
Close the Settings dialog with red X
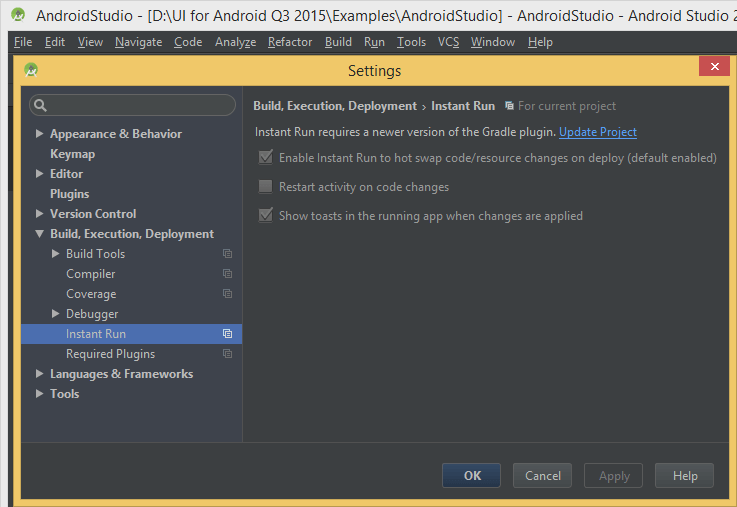[714, 66]
